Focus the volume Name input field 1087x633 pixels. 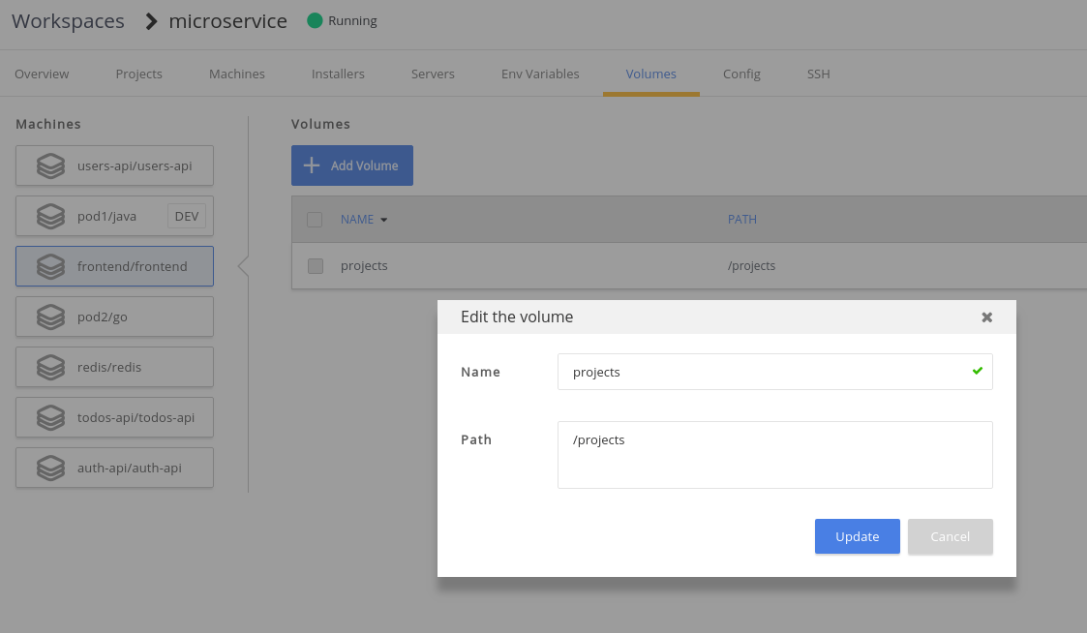coord(765,372)
